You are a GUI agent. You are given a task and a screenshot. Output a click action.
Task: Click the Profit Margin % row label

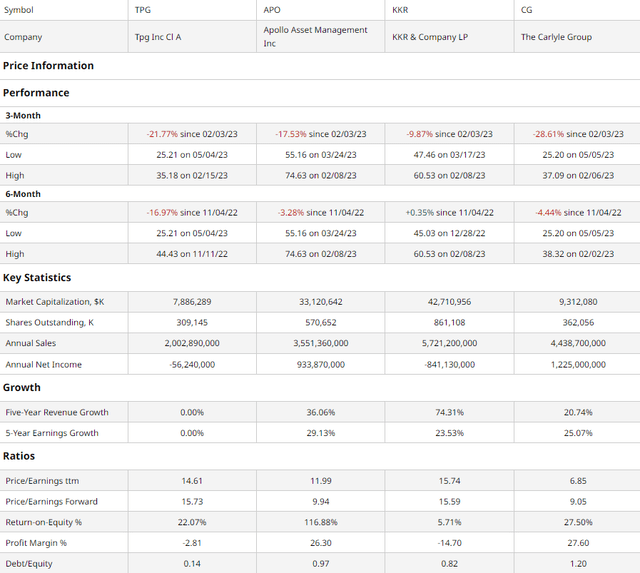(36, 543)
